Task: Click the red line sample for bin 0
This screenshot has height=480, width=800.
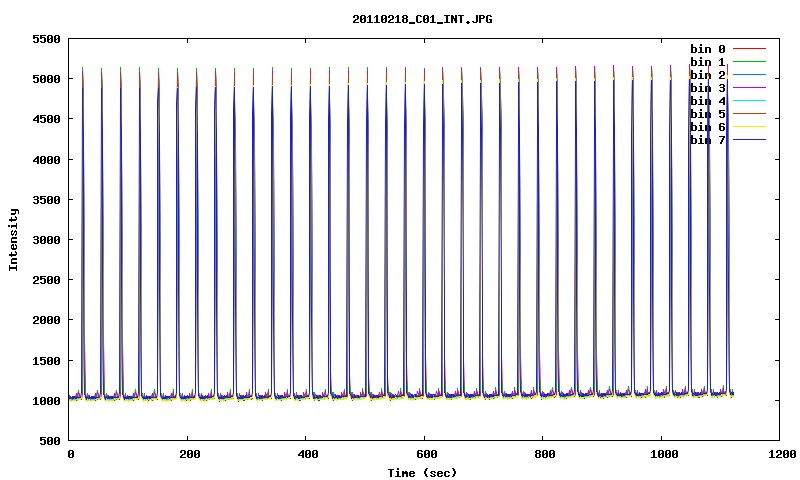Action: point(749,49)
